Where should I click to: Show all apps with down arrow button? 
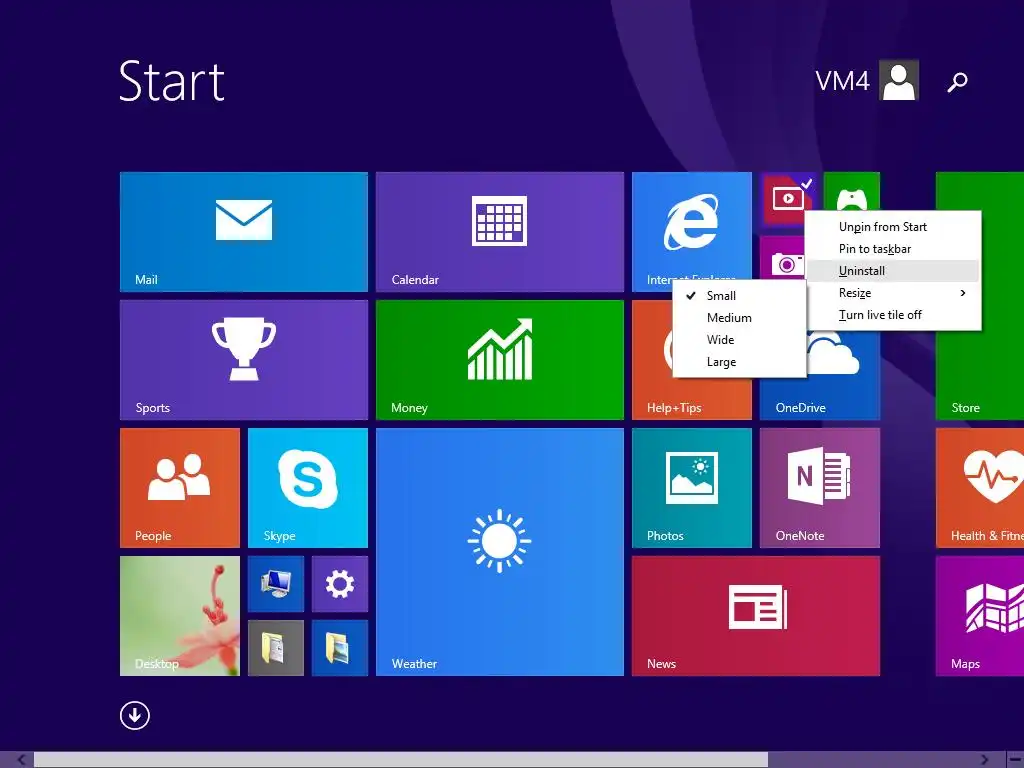135,716
